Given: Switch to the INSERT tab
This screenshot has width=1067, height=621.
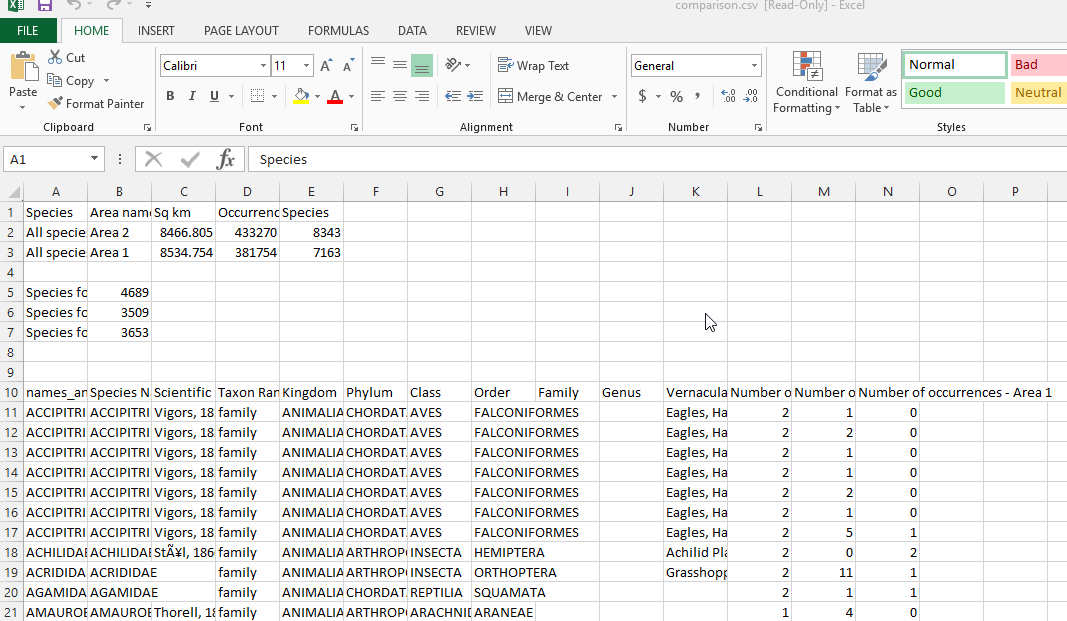Looking at the screenshot, I should tap(156, 31).
